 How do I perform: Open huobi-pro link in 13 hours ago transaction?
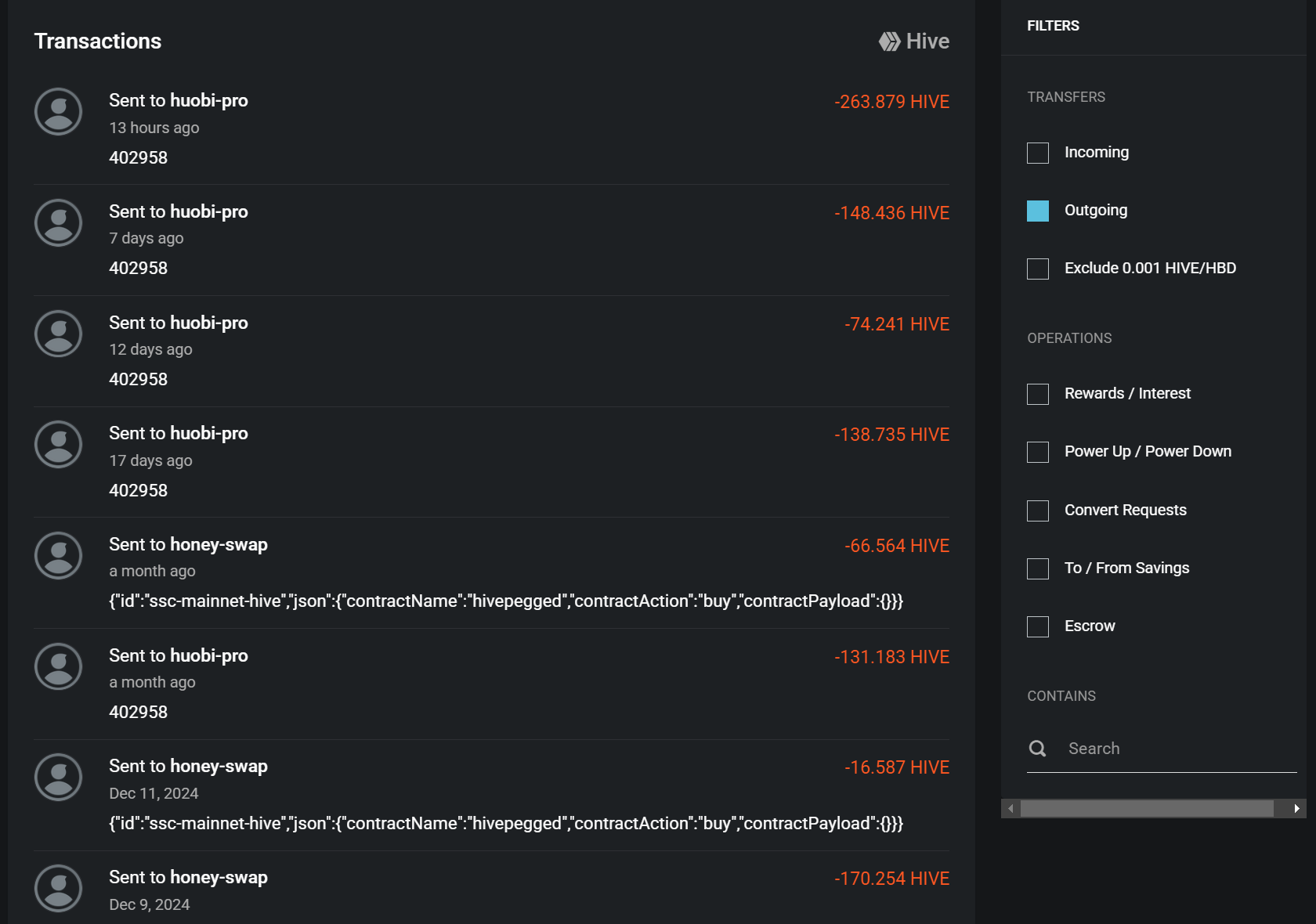coord(209,100)
